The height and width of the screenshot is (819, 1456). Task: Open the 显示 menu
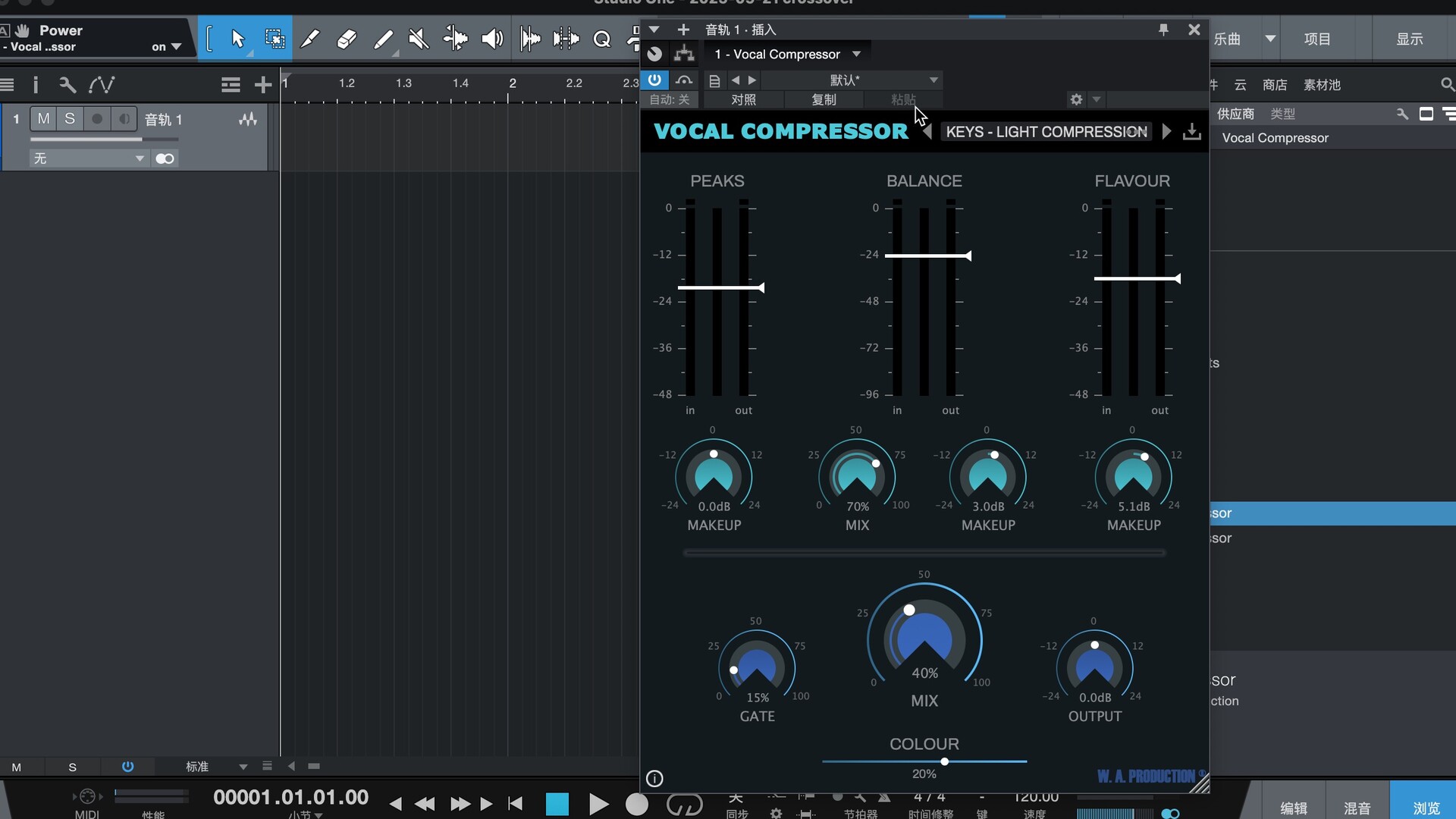pos(1410,39)
